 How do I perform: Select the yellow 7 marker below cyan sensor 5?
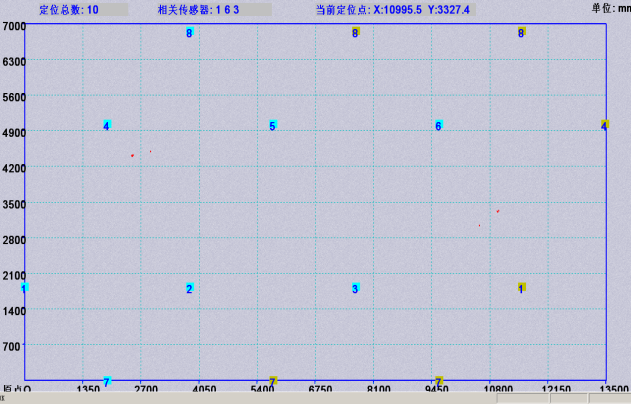tap(273, 382)
